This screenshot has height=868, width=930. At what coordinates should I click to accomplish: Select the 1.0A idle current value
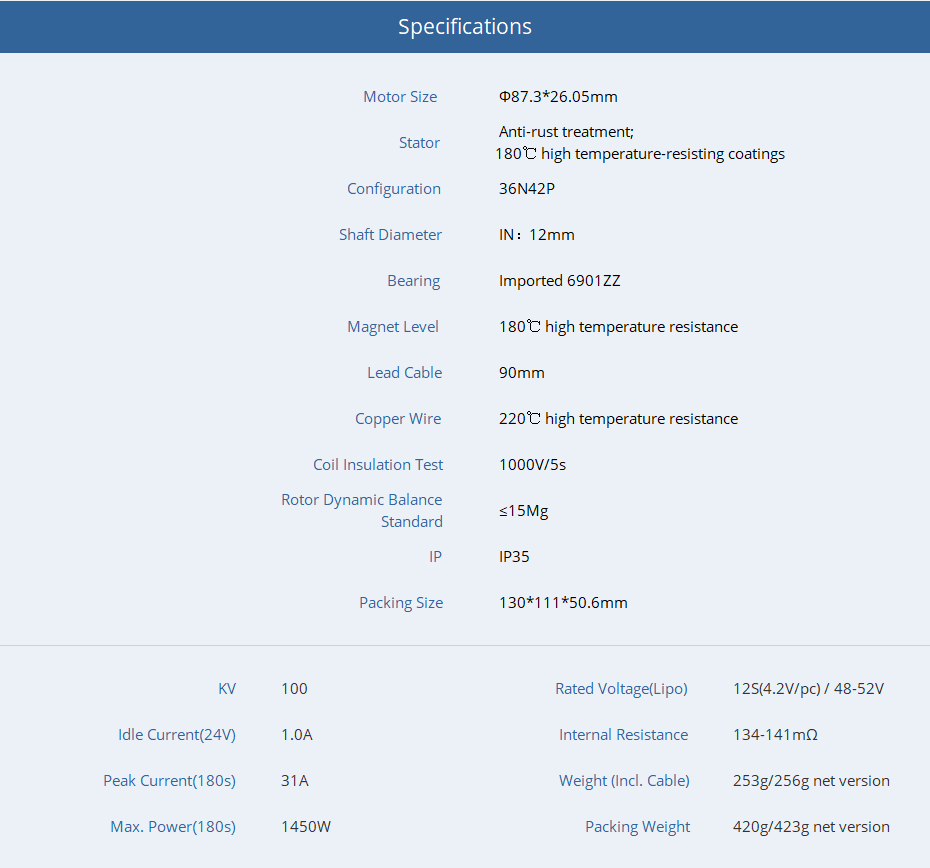[296, 735]
